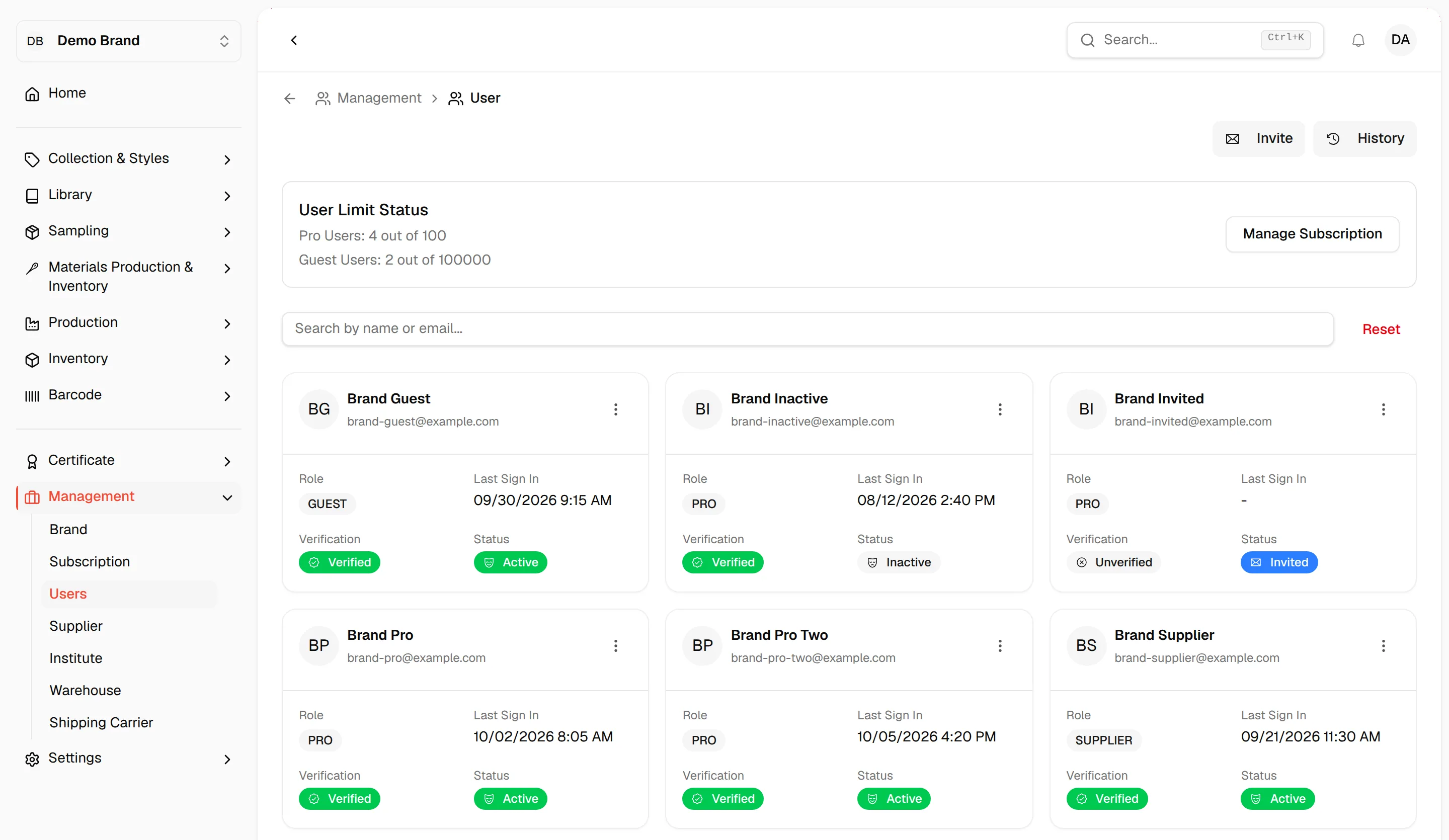Screen dimensions: 1449x840
Task: Click brand-supplier@example.com email text
Action: click(x=1196, y=658)
